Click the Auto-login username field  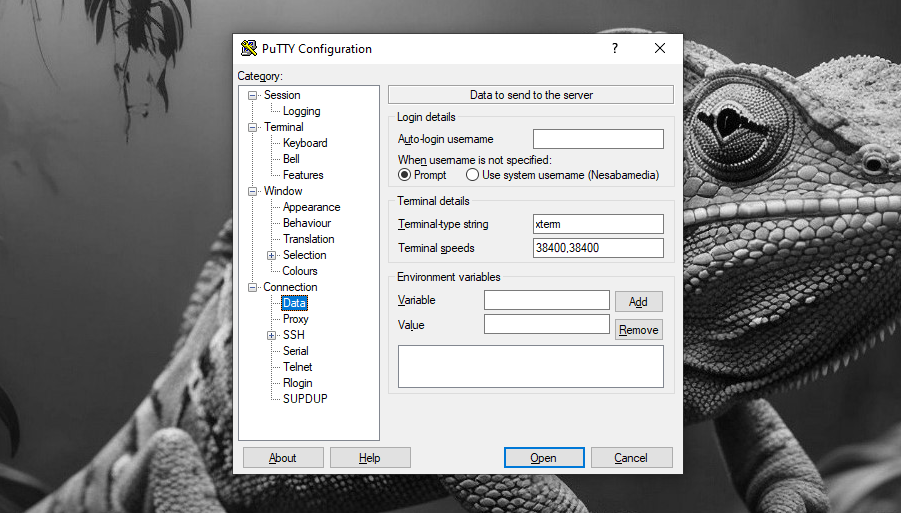point(598,139)
